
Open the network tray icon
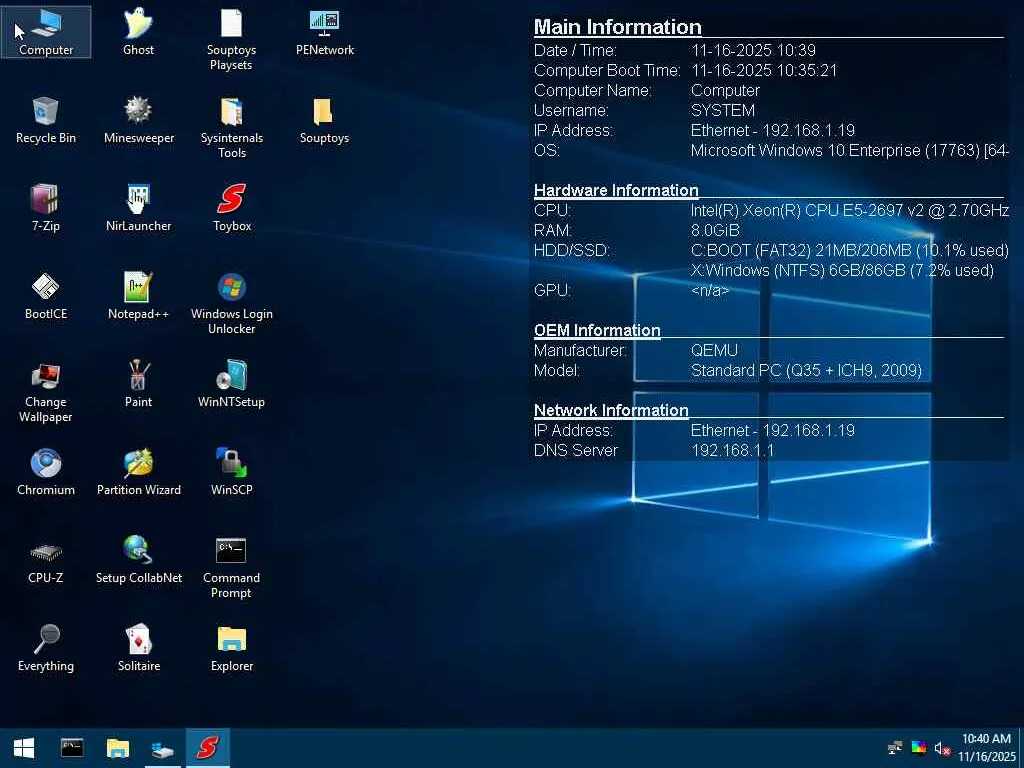[895, 748]
